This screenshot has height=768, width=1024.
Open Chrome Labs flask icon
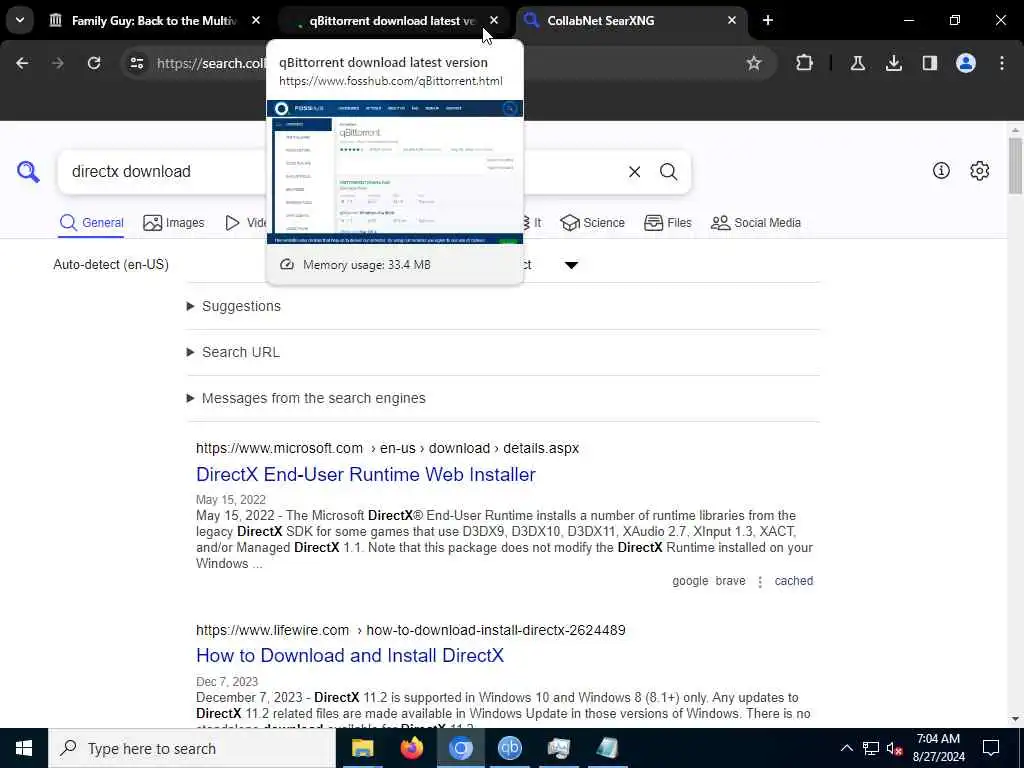click(x=857, y=63)
